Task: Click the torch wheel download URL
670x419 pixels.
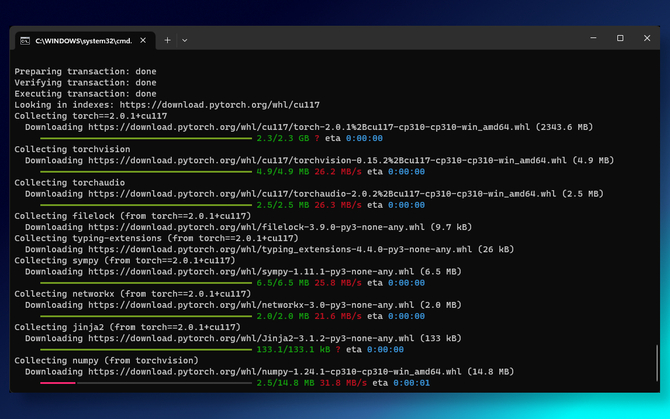Action: [x=309, y=127]
